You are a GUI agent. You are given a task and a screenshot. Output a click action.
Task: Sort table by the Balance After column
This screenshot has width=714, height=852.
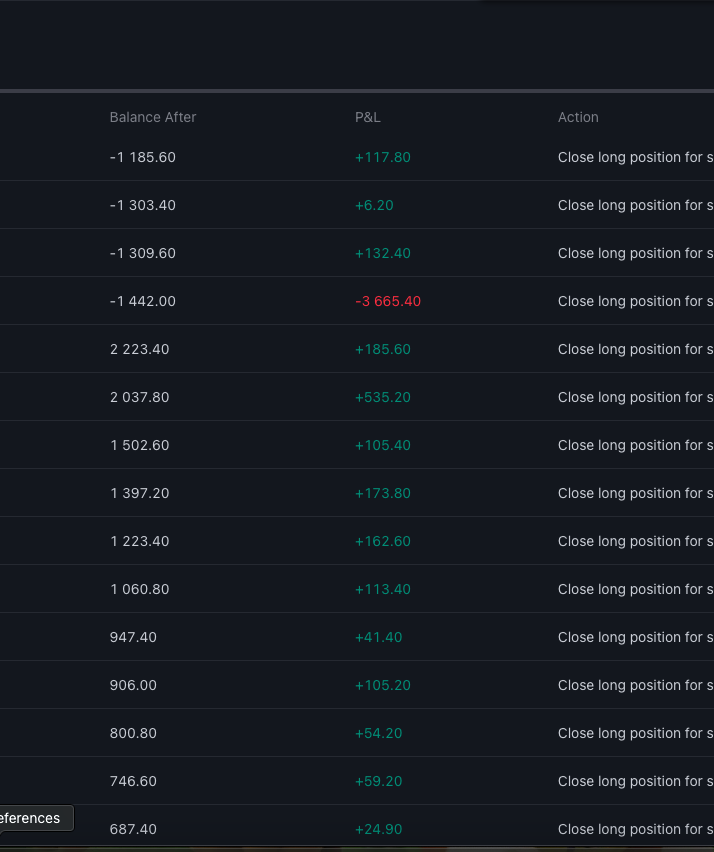[152, 117]
